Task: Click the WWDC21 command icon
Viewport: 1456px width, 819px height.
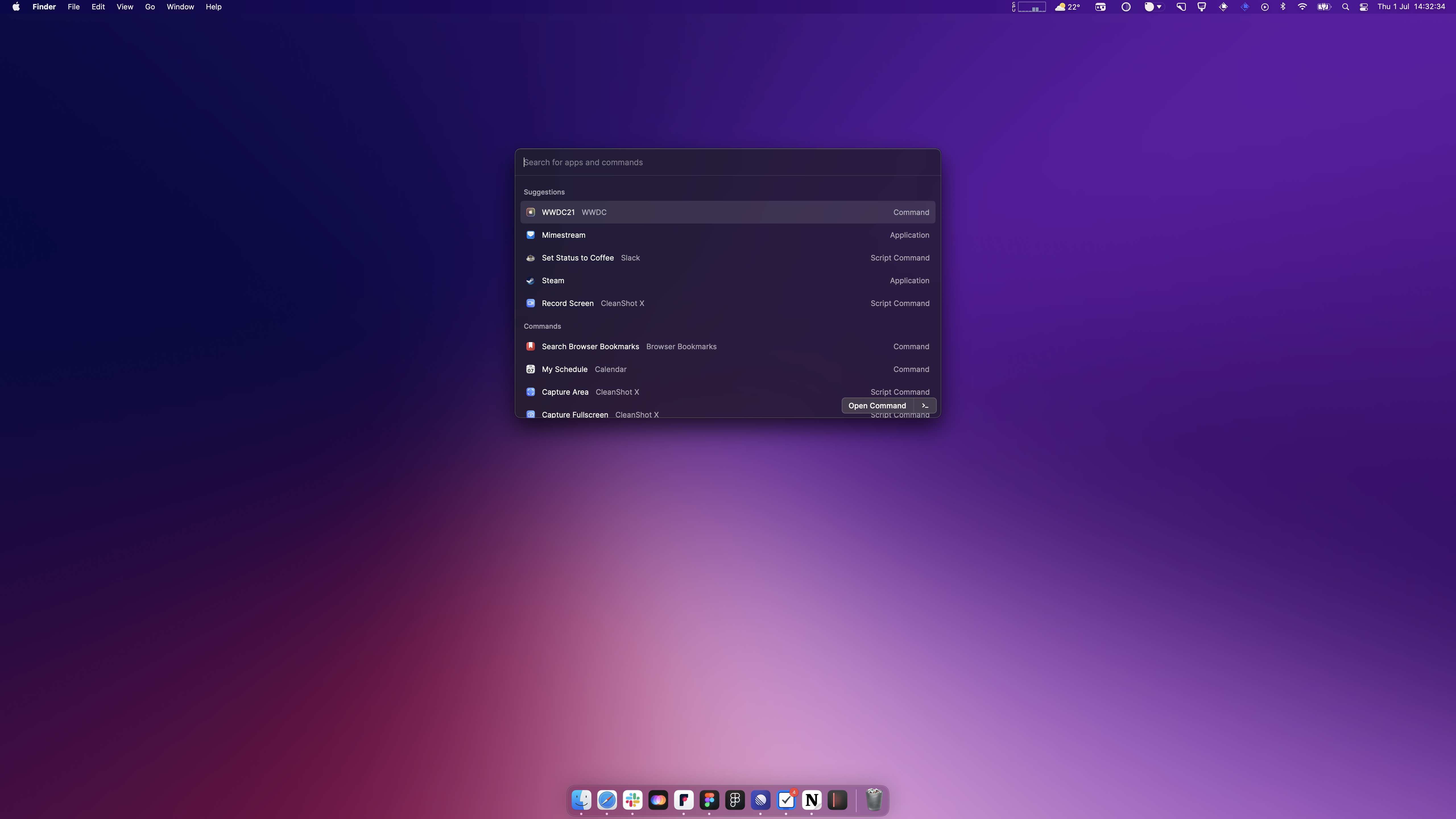Action: (530, 212)
